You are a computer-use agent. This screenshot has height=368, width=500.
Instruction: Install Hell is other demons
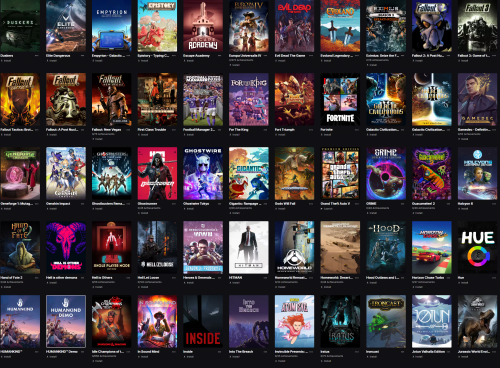point(52,283)
